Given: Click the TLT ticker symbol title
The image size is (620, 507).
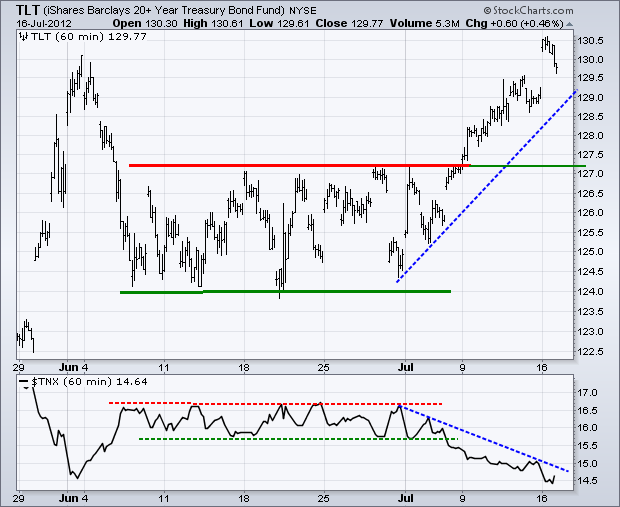Looking at the screenshot, I should [28, 9].
